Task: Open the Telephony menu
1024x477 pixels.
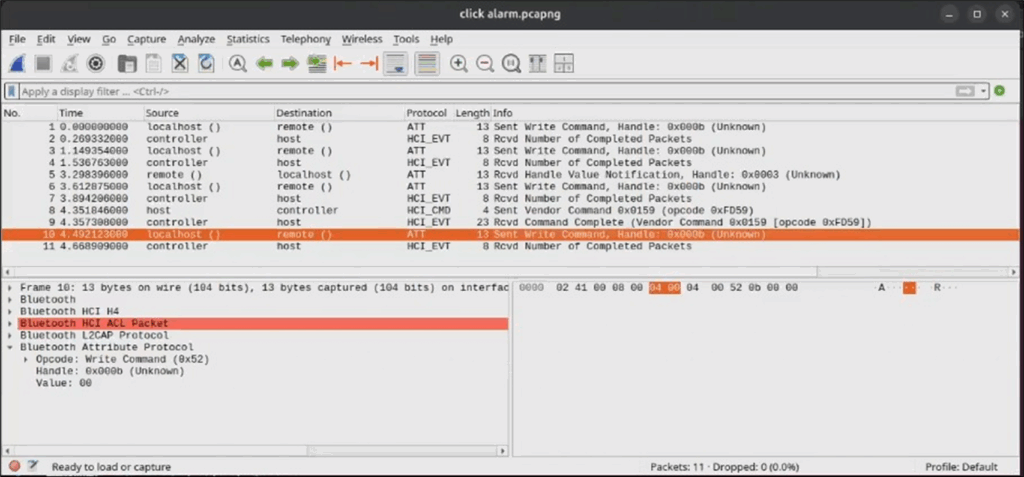Action: click(306, 39)
